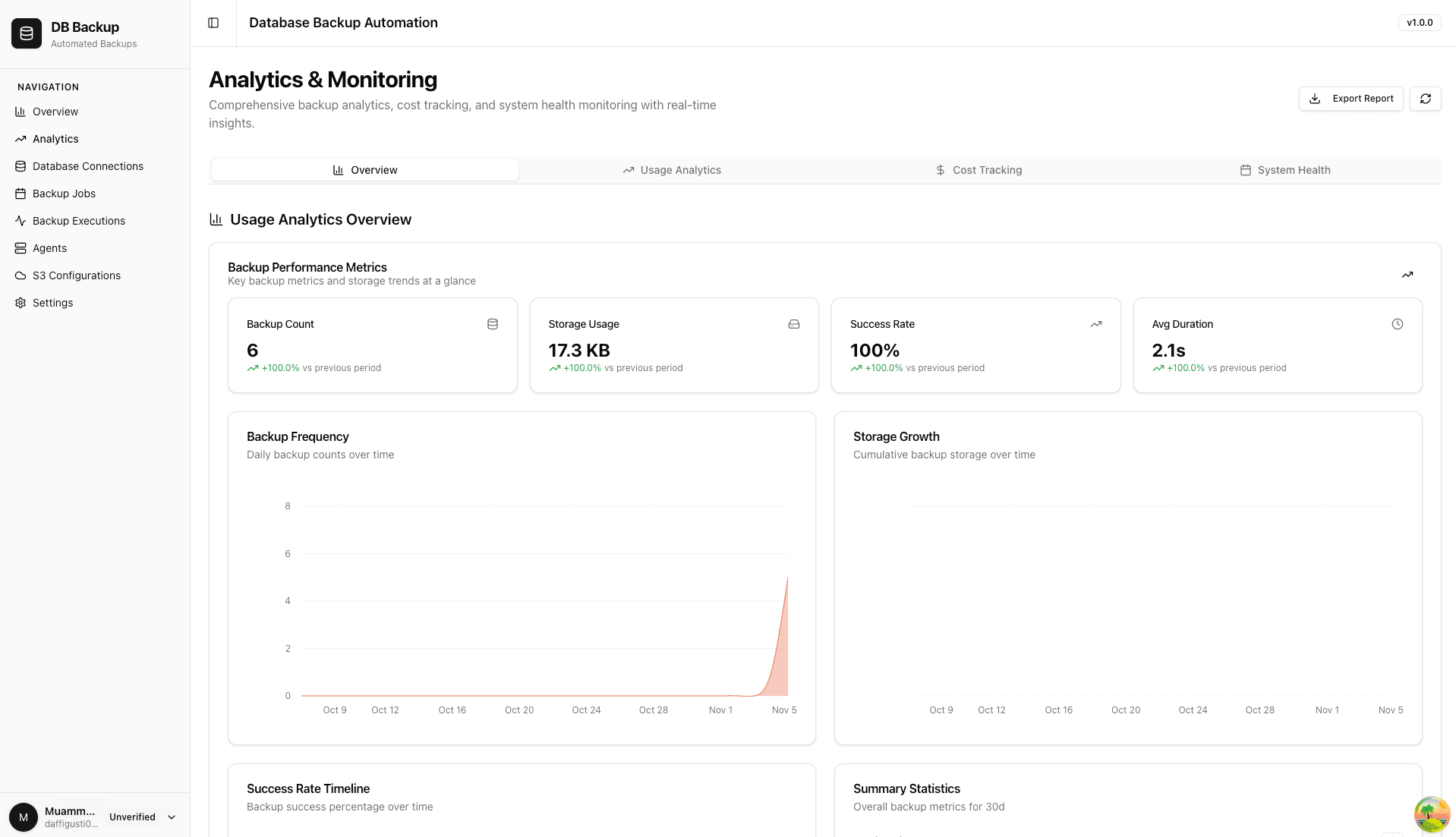The height and width of the screenshot is (837, 1456).
Task: Switch to the Cost Tracking tab
Action: click(979, 169)
